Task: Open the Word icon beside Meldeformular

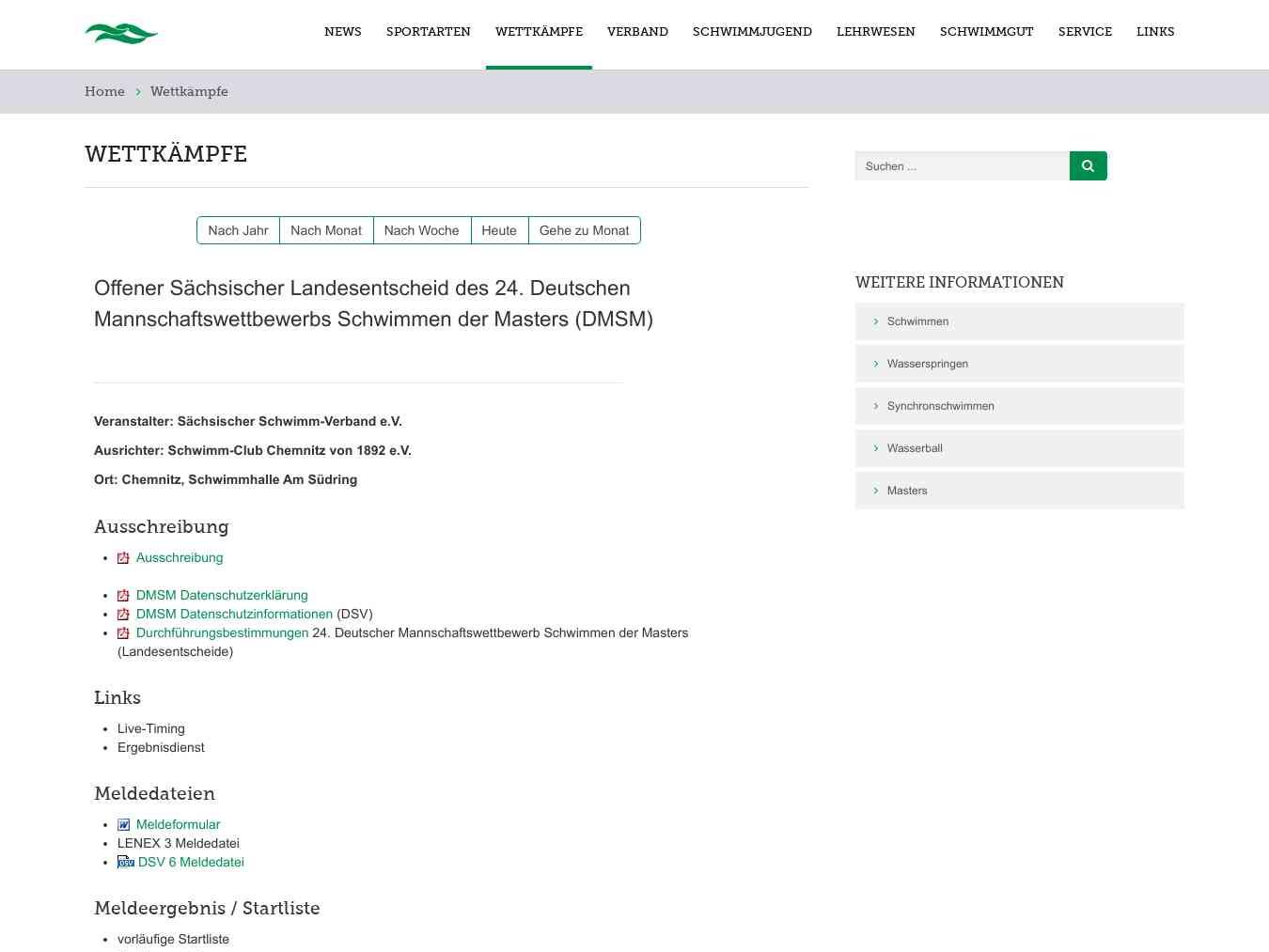Action: click(x=123, y=824)
